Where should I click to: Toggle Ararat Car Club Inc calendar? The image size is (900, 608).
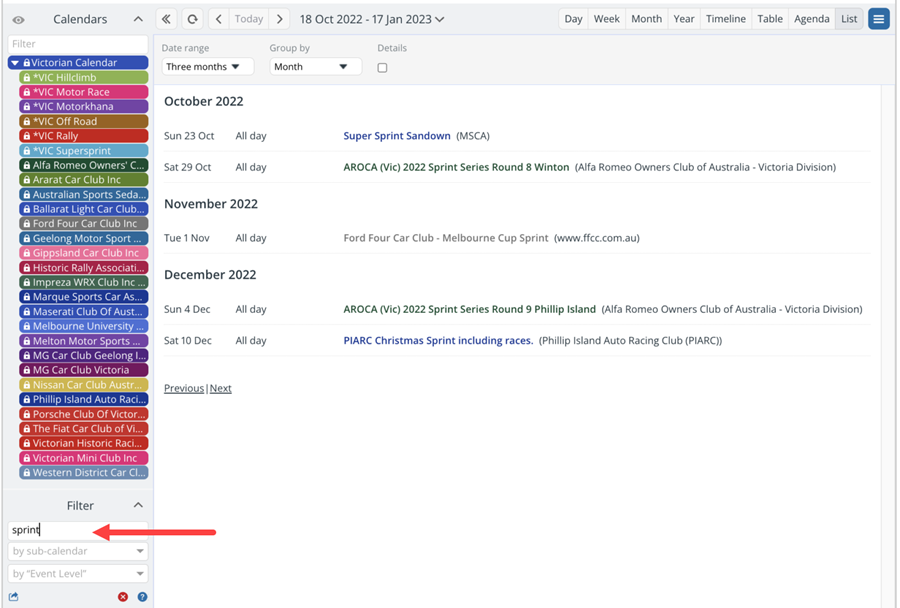(x=84, y=180)
